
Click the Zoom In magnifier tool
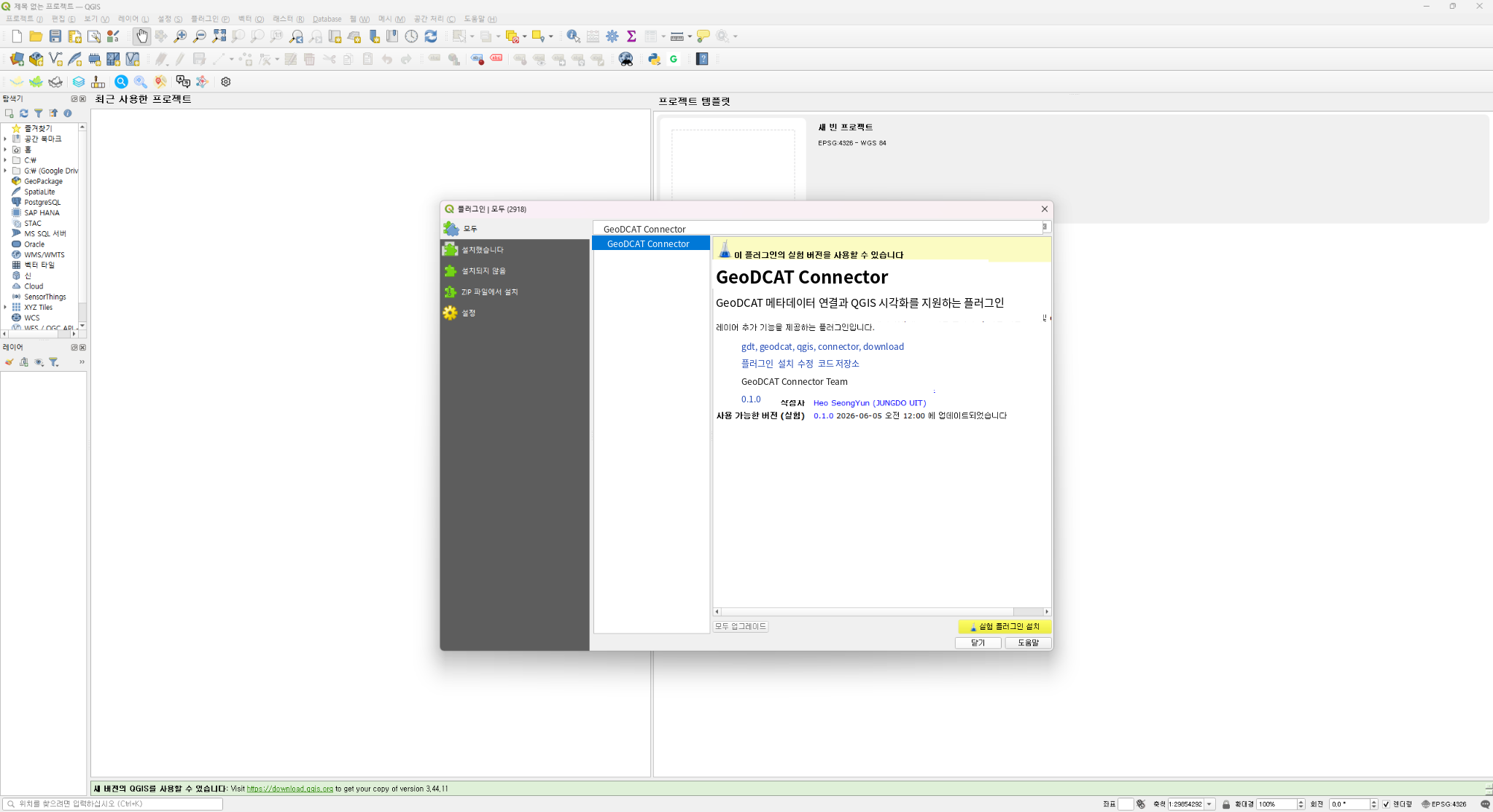point(180,36)
